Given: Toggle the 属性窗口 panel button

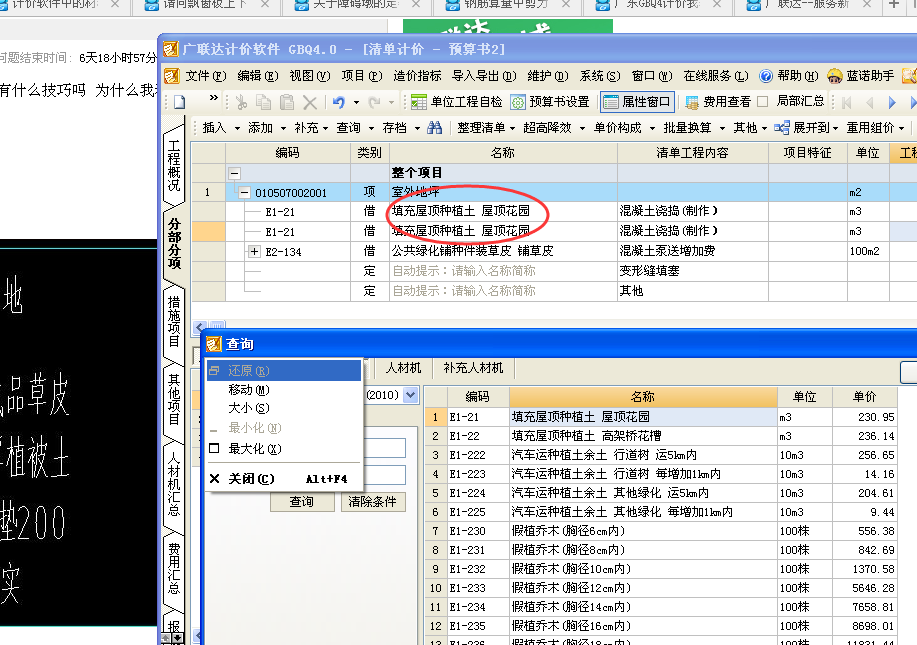Looking at the screenshot, I should [637, 102].
